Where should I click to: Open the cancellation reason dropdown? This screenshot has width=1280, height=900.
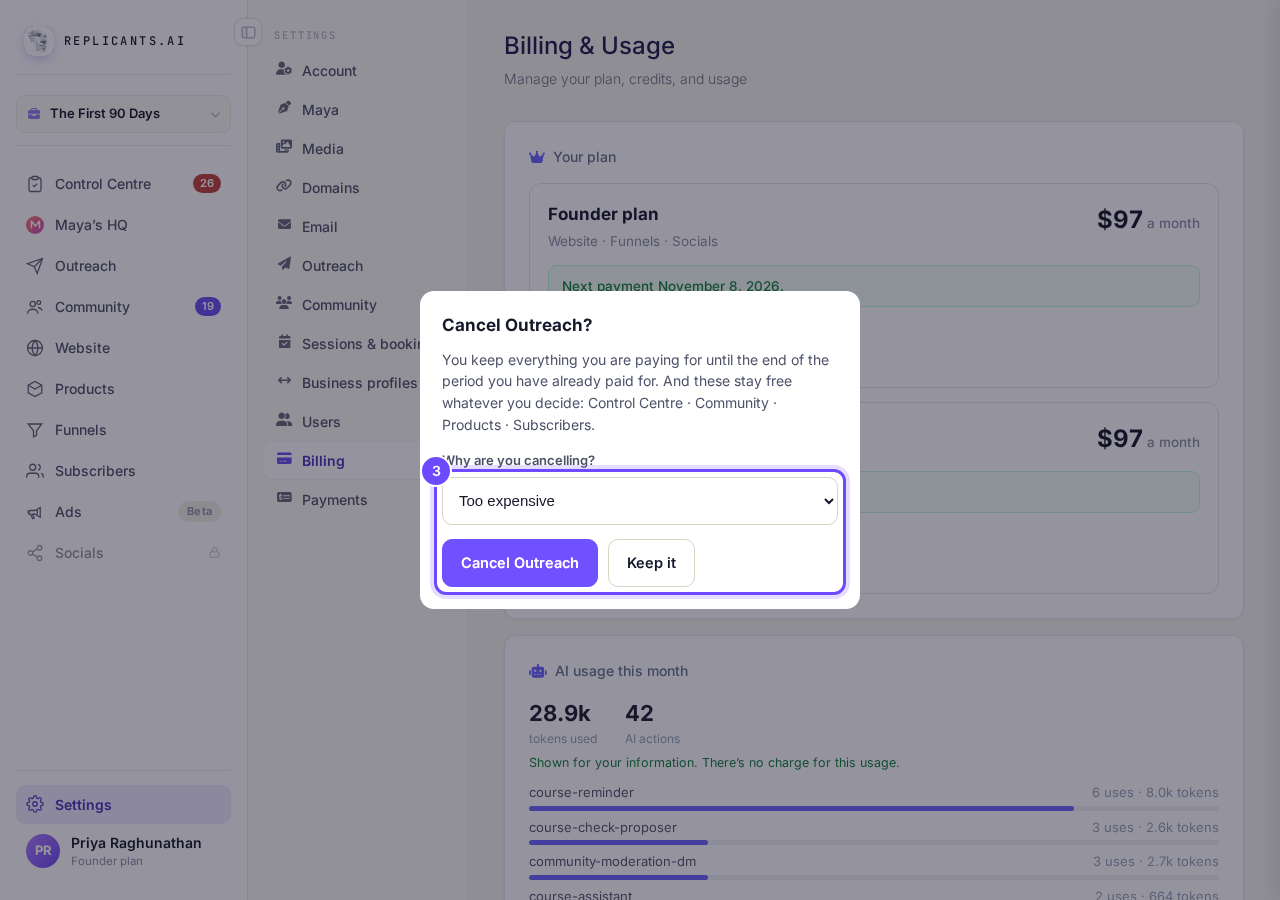[640, 501]
